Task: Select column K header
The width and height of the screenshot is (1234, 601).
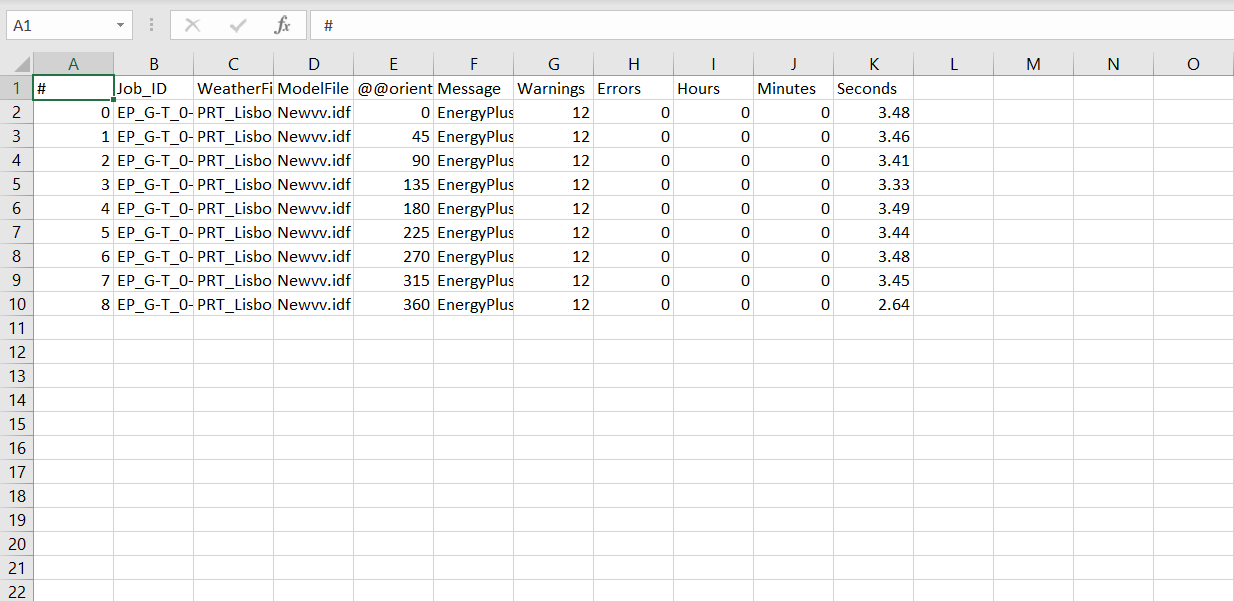Action: (873, 64)
